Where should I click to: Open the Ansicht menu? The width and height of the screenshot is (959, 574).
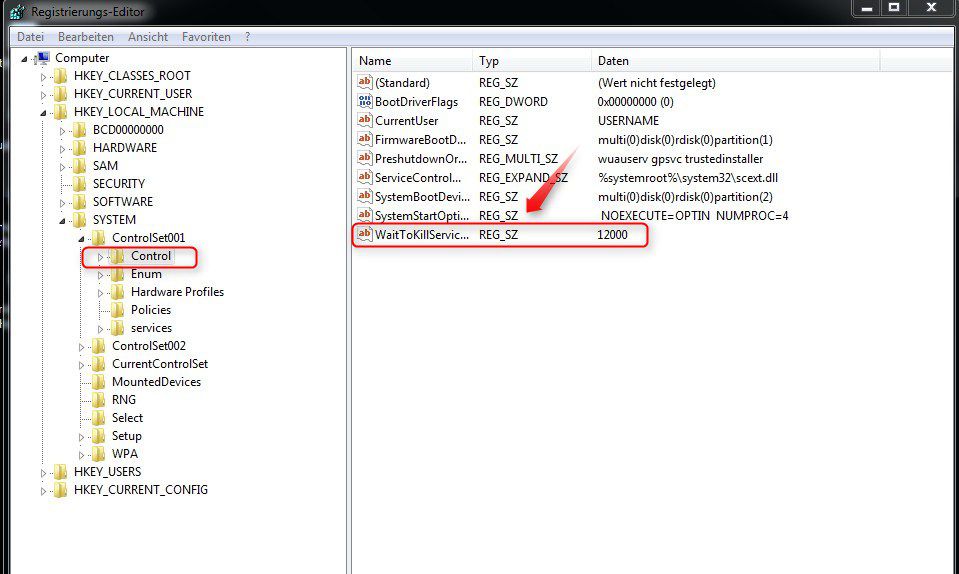pos(148,37)
